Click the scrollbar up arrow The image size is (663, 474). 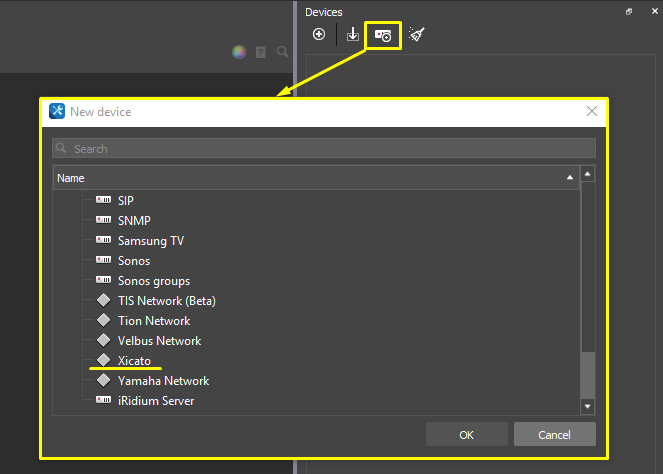click(x=588, y=174)
